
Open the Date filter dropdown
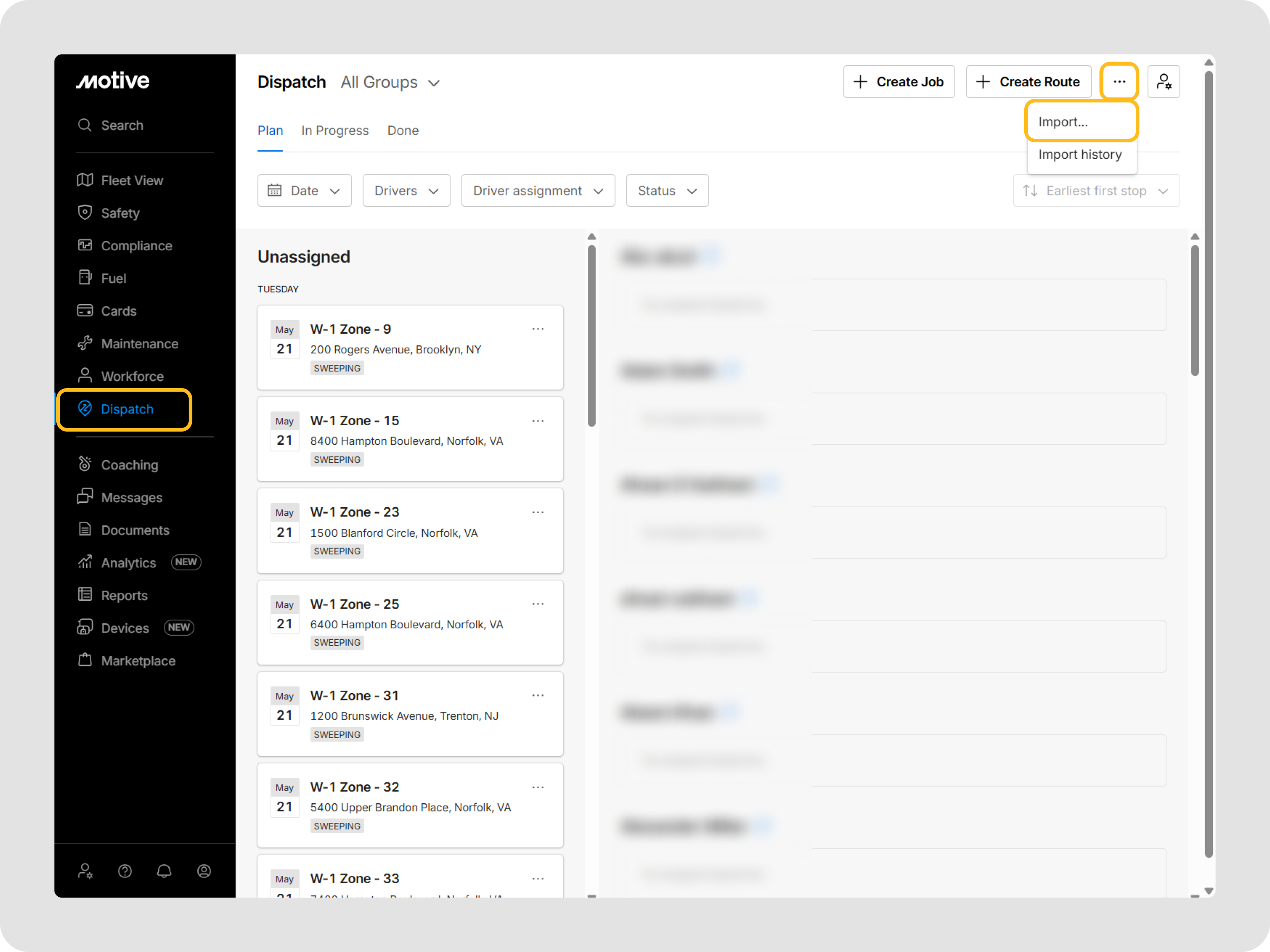click(304, 190)
